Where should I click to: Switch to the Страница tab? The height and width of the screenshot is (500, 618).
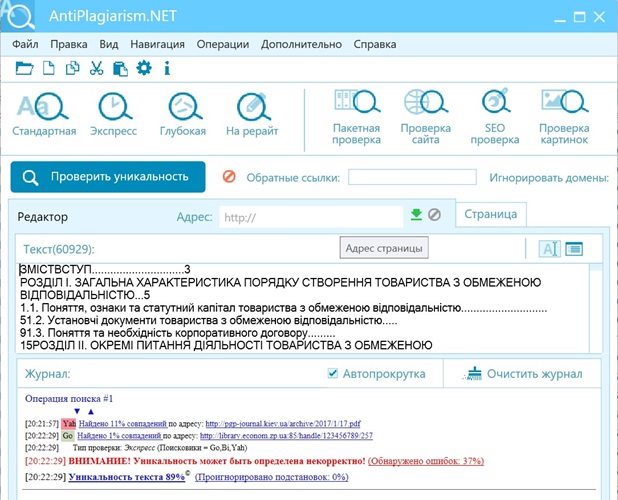pos(491,214)
